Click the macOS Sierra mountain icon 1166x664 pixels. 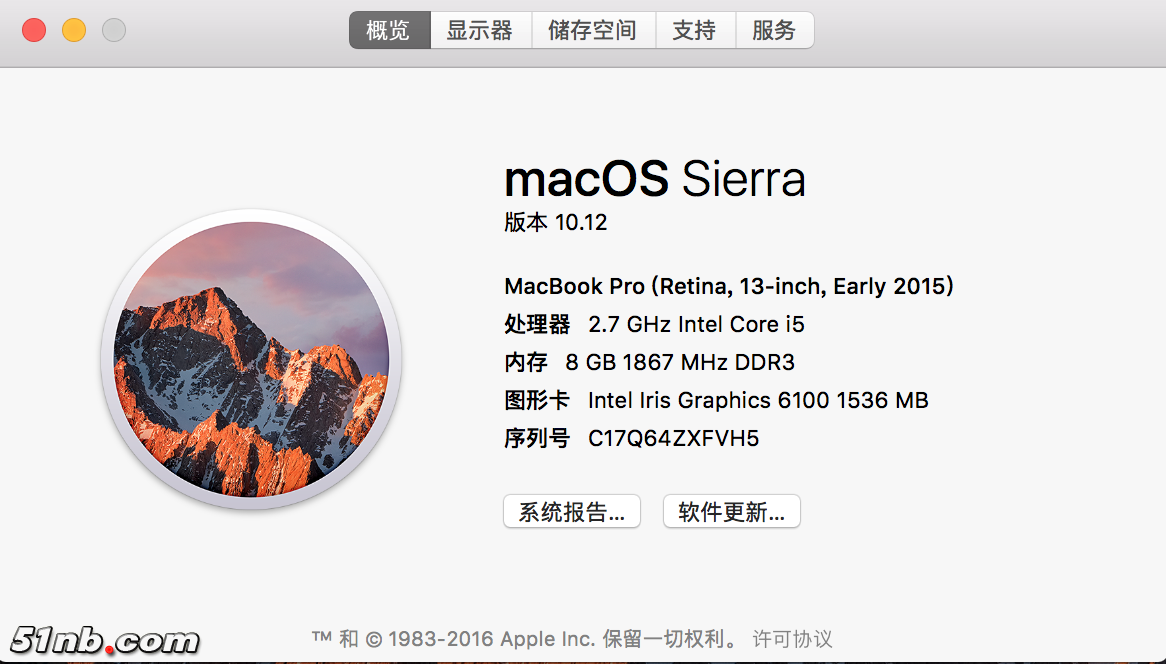tap(251, 358)
